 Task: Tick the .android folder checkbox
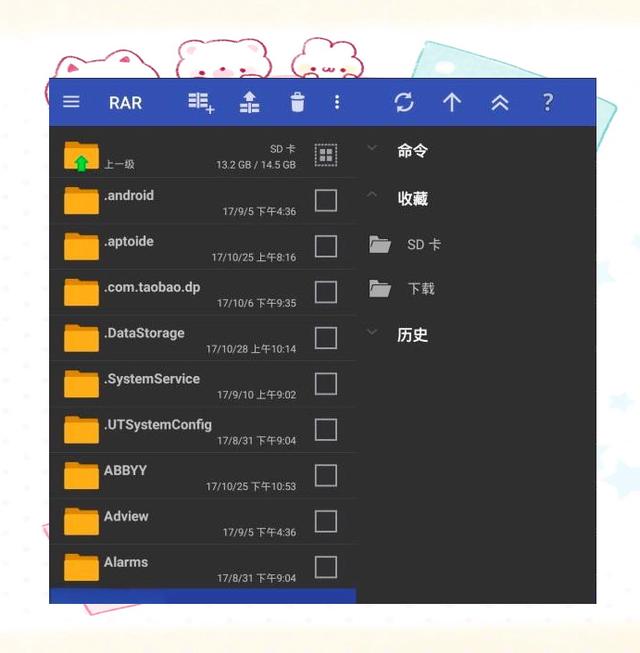click(x=326, y=200)
